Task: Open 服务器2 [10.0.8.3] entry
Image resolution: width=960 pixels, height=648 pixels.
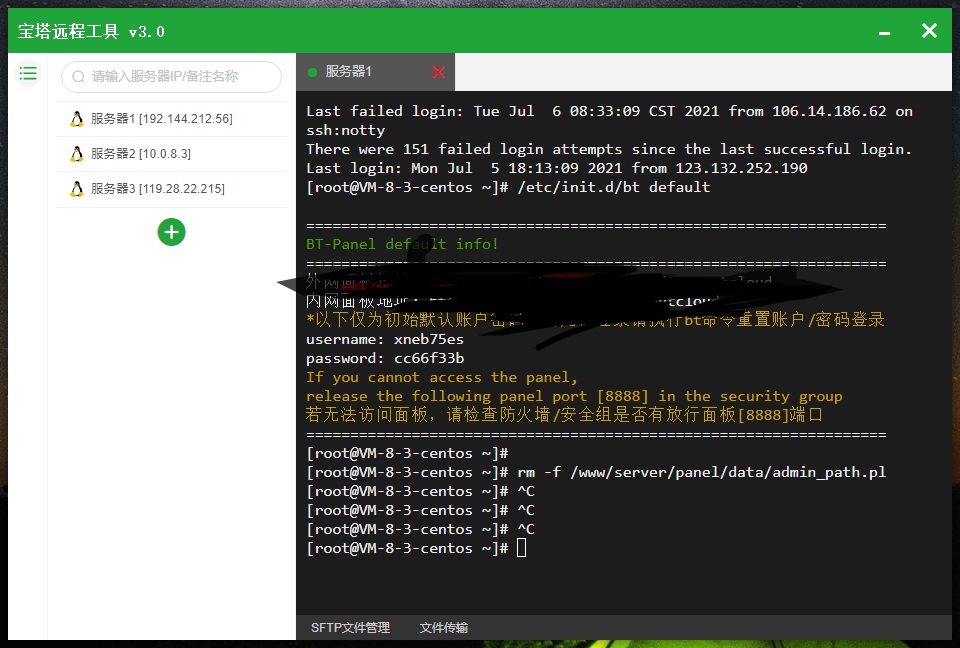Action: tap(171, 154)
